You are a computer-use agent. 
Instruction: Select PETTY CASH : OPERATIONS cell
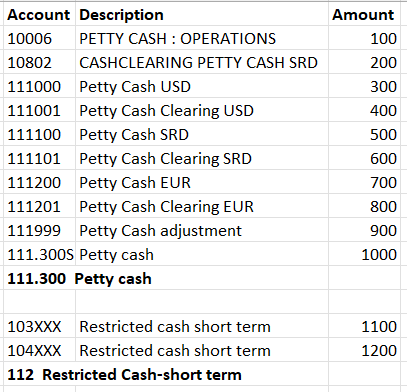pos(202,38)
